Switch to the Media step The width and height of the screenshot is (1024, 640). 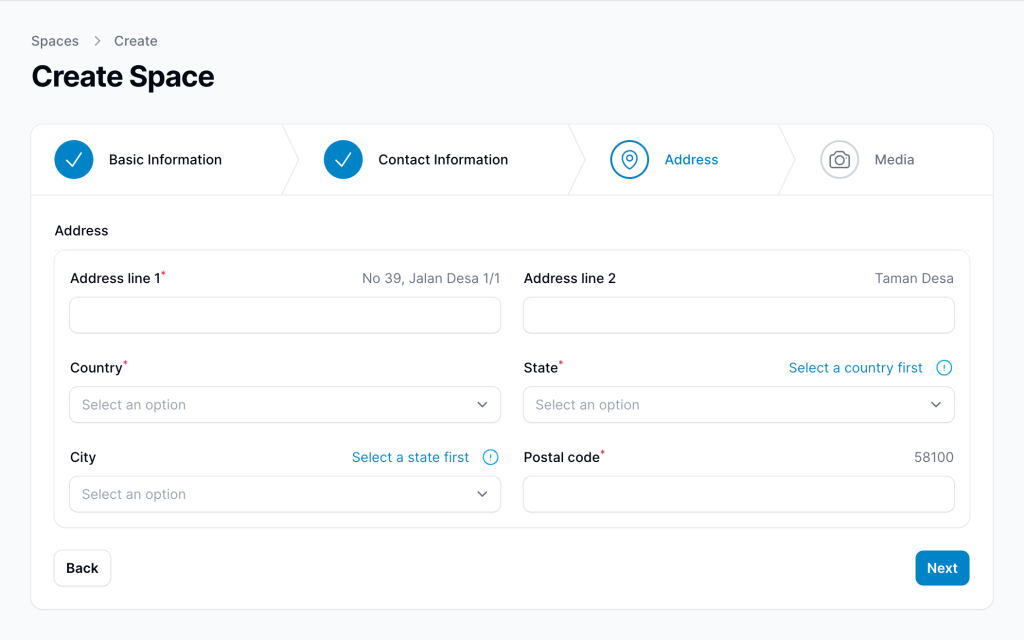point(894,159)
